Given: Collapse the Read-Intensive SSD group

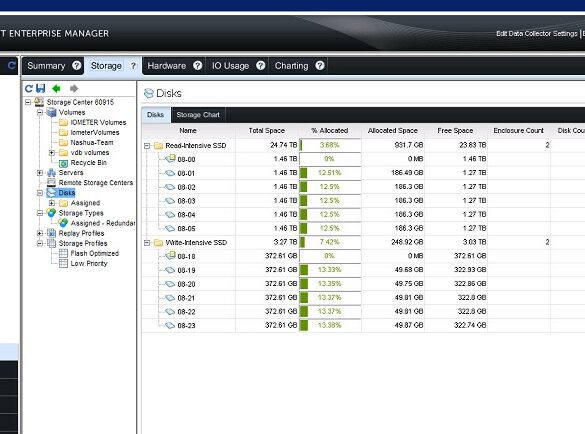Looking at the screenshot, I should pyautogui.click(x=147, y=146).
